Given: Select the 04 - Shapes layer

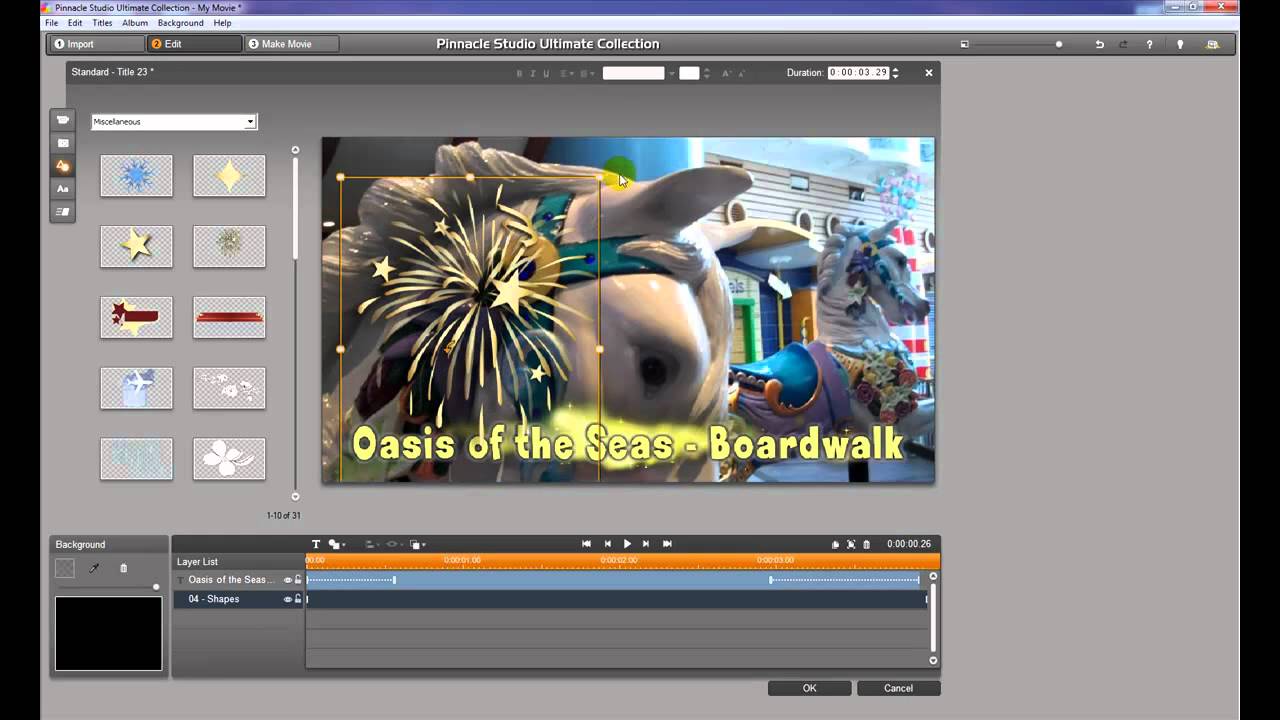Looking at the screenshot, I should tap(214, 599).
